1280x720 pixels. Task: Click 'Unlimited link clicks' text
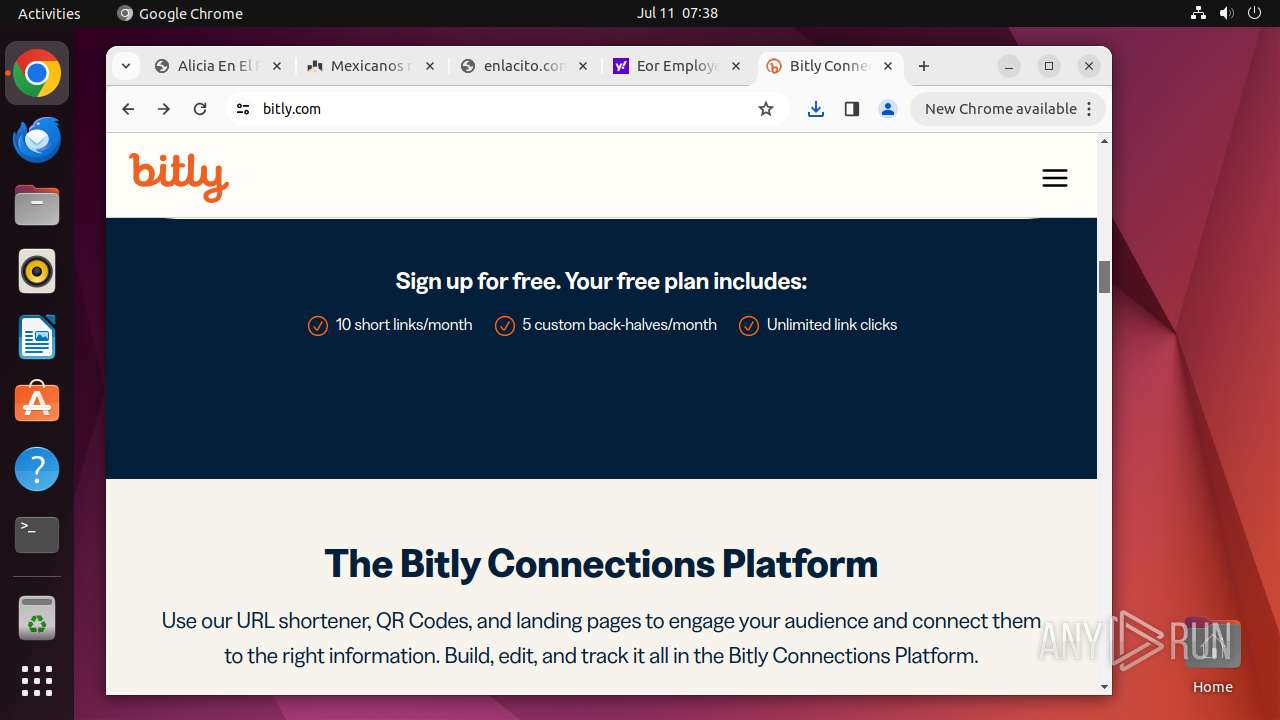(x=832, y=325)
